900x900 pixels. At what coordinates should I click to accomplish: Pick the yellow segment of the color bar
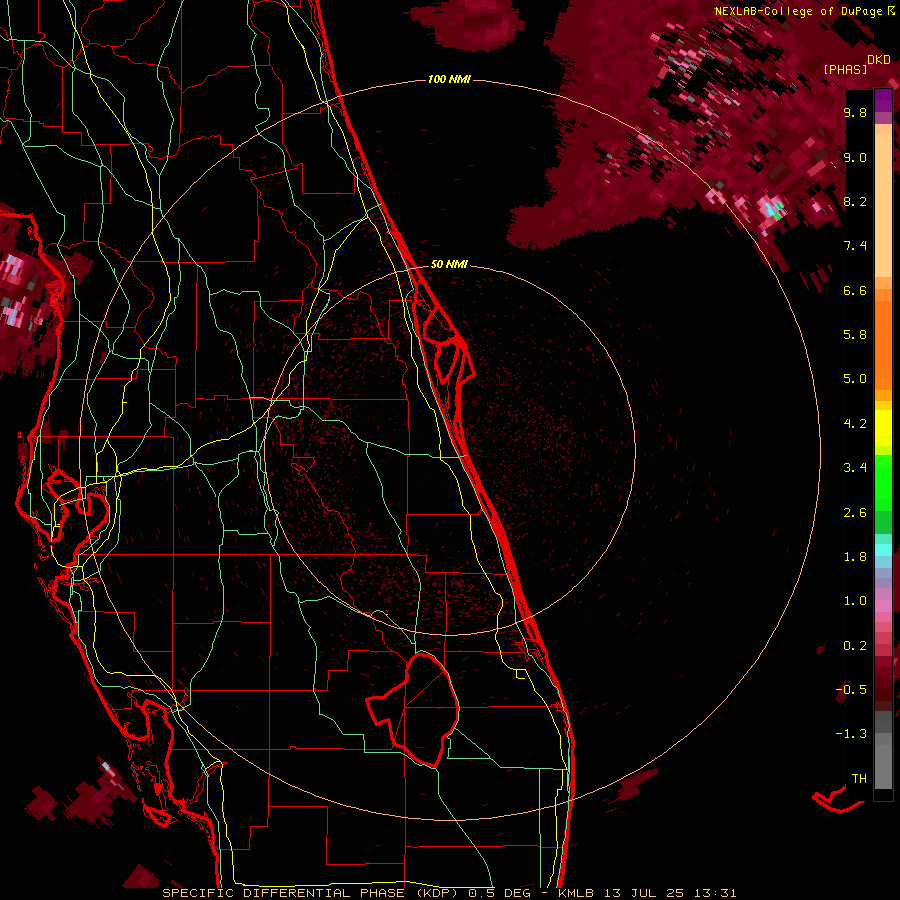tap(883, 428)
